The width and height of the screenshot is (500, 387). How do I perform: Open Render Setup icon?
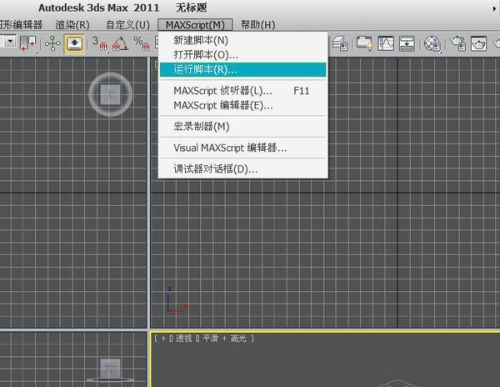coord(458,43)
